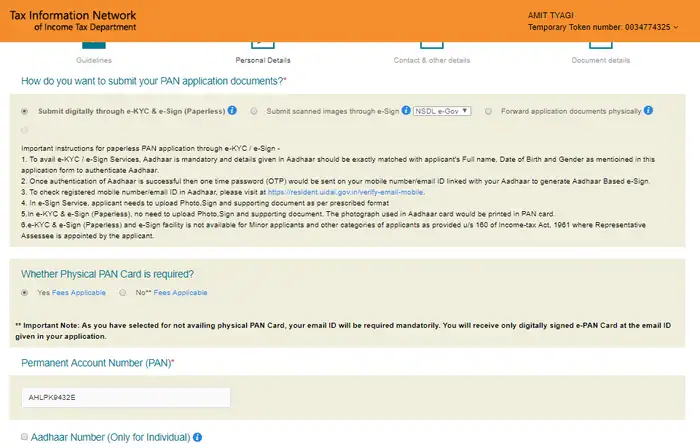Click the Contact & other details step icon
Viewport: 700px width, 448px height.
[x=432, y=44]
